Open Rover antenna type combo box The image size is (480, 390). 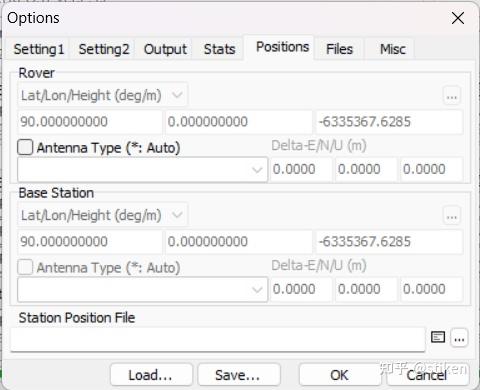click(142, 170)
